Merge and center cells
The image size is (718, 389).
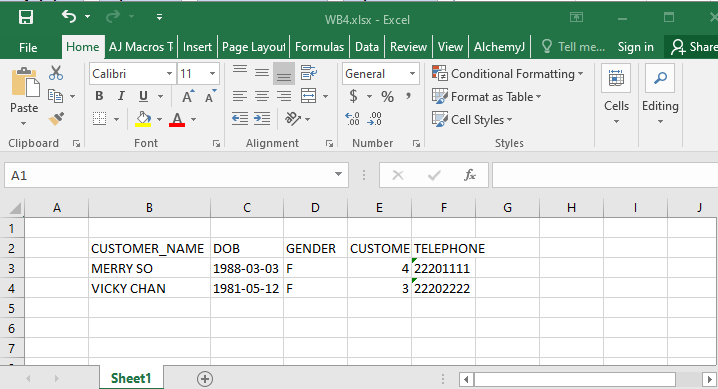pos(309,97)
